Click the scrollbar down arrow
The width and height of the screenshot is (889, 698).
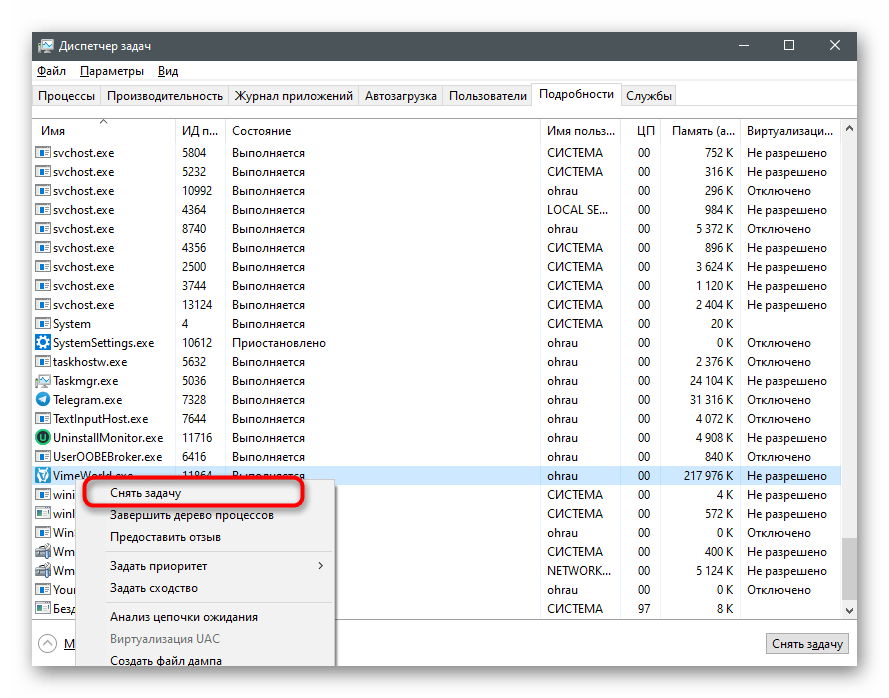coord(849,610)
